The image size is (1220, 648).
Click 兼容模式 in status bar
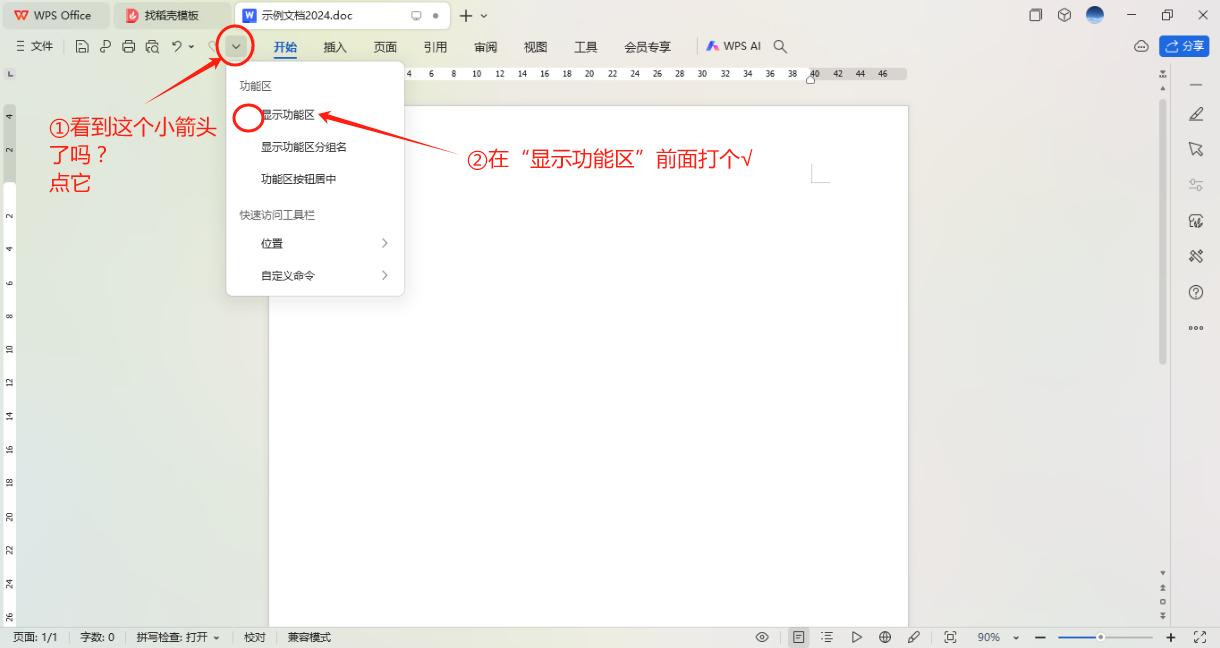[309, 637]
